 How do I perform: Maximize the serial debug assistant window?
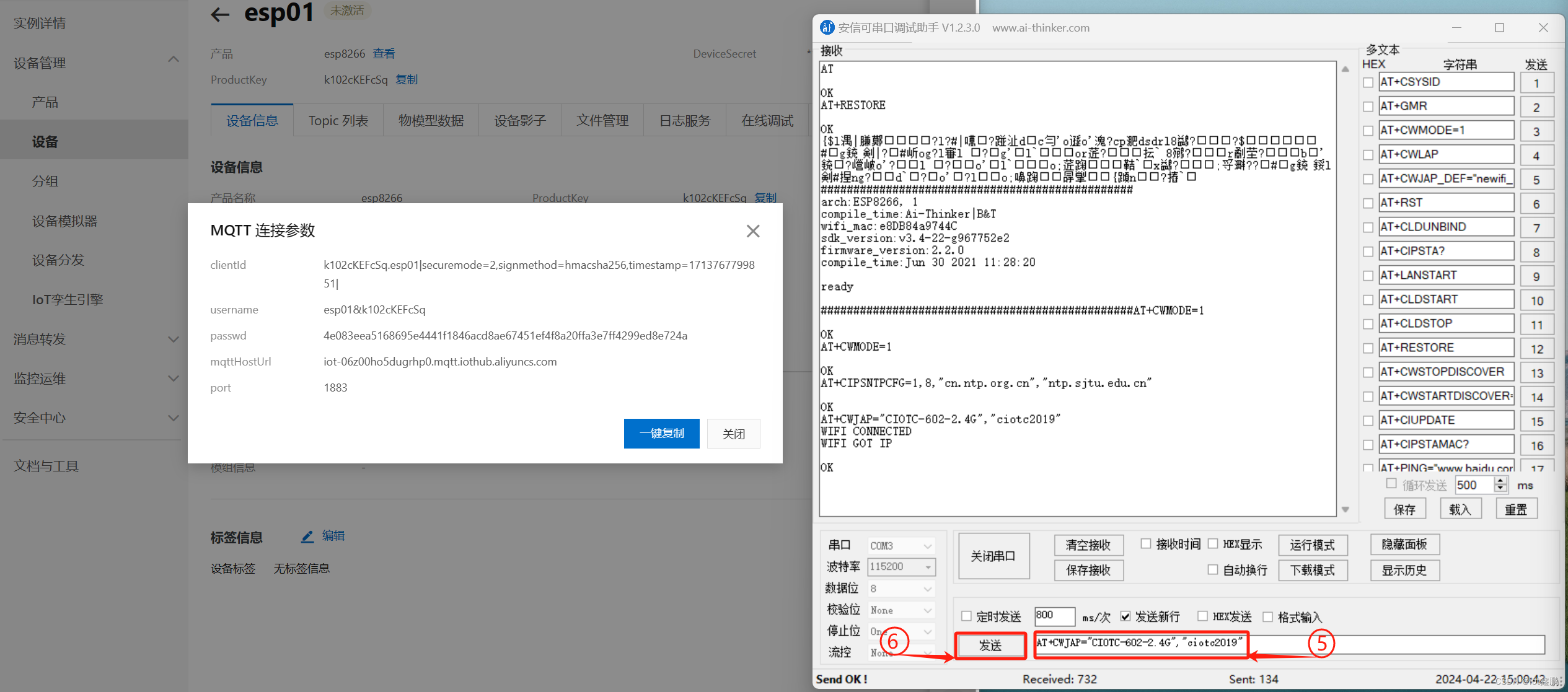1499,28
